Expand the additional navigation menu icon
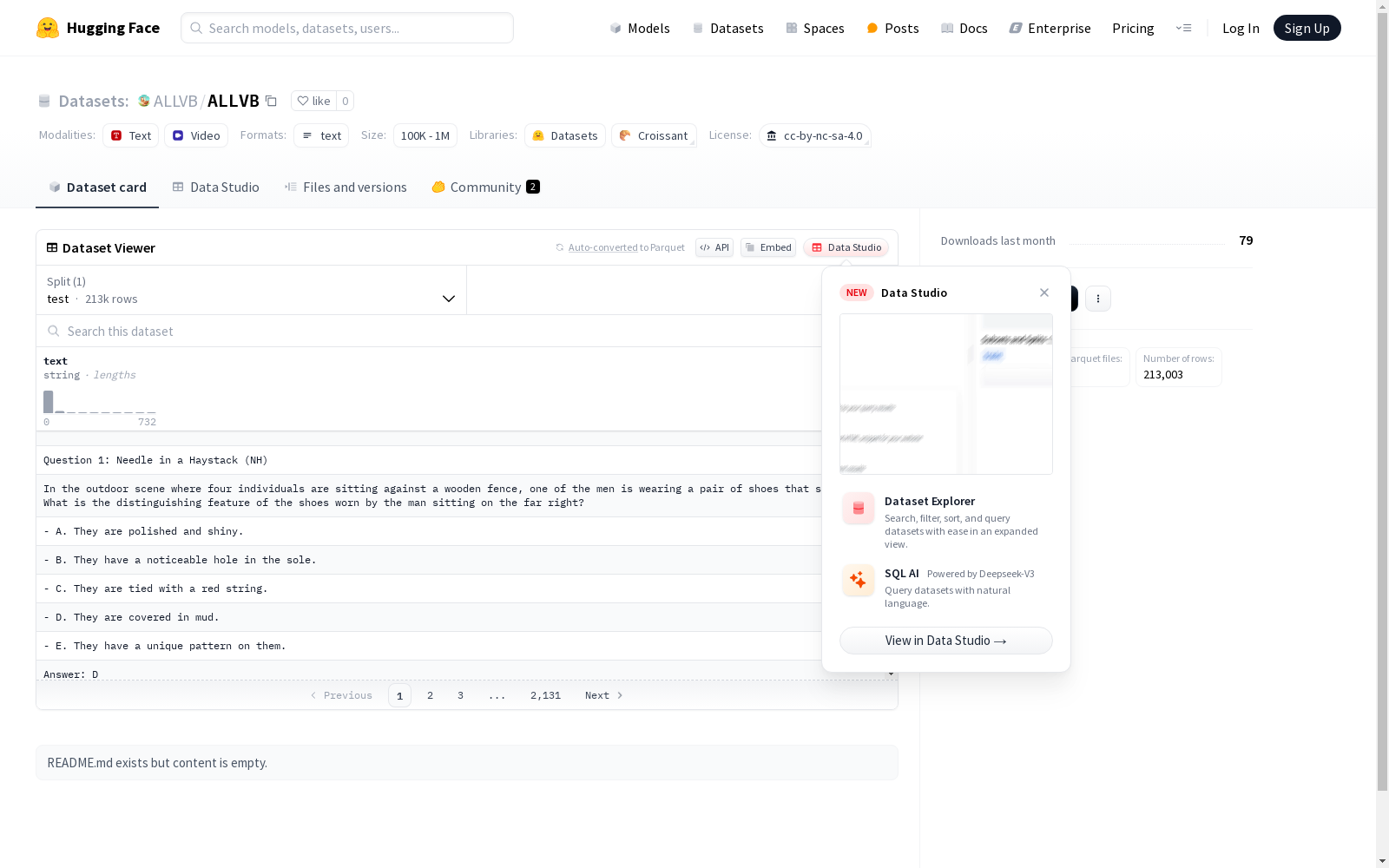1389x868 pixels. (x=1183, y=28)
